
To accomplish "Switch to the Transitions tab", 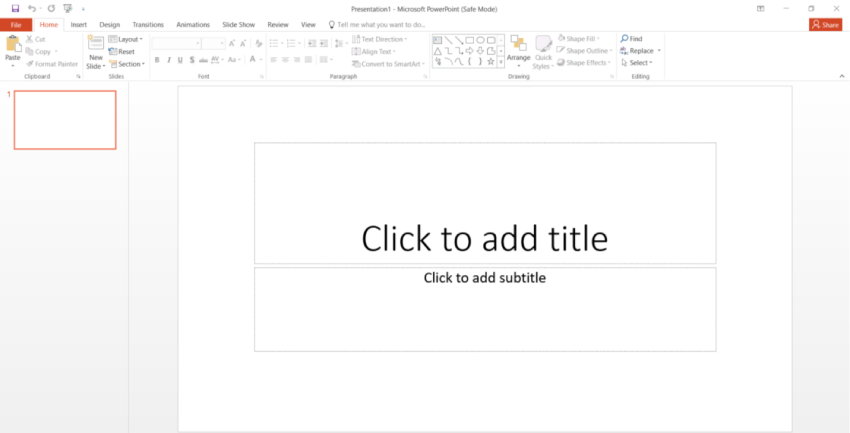I will pos(148,25).
